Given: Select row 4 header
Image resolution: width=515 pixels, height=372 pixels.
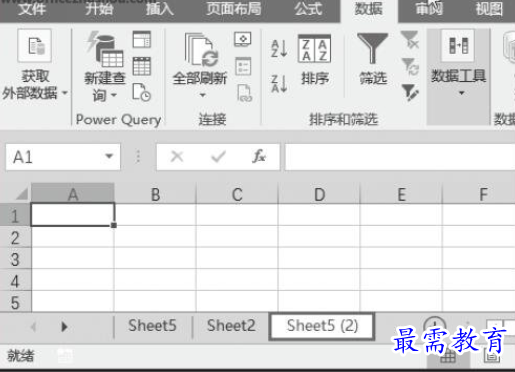Looking at the screenshot, I should coord(15,280).
